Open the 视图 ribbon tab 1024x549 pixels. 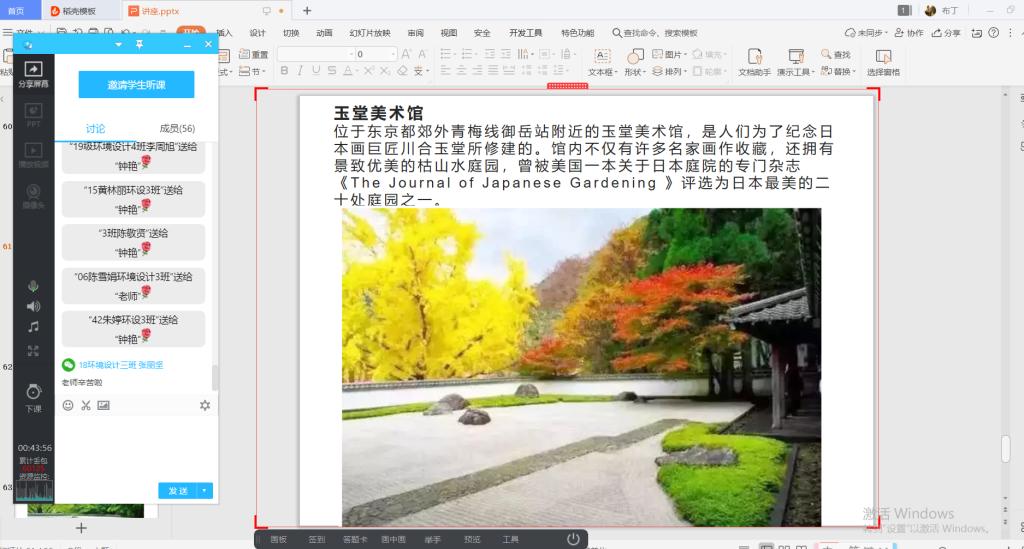tap(448, 33)
